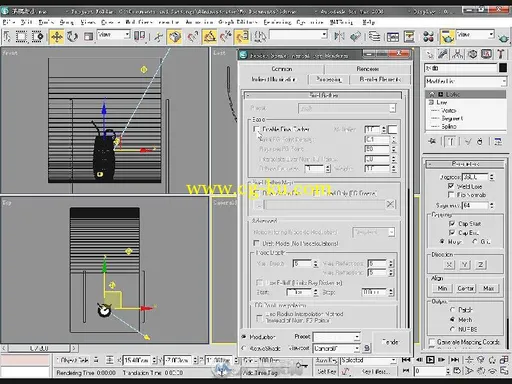The height and width of the screenshot is (384, 512).
Task: Switch to the Utilities command panel
Action: (x=501, y=54)
